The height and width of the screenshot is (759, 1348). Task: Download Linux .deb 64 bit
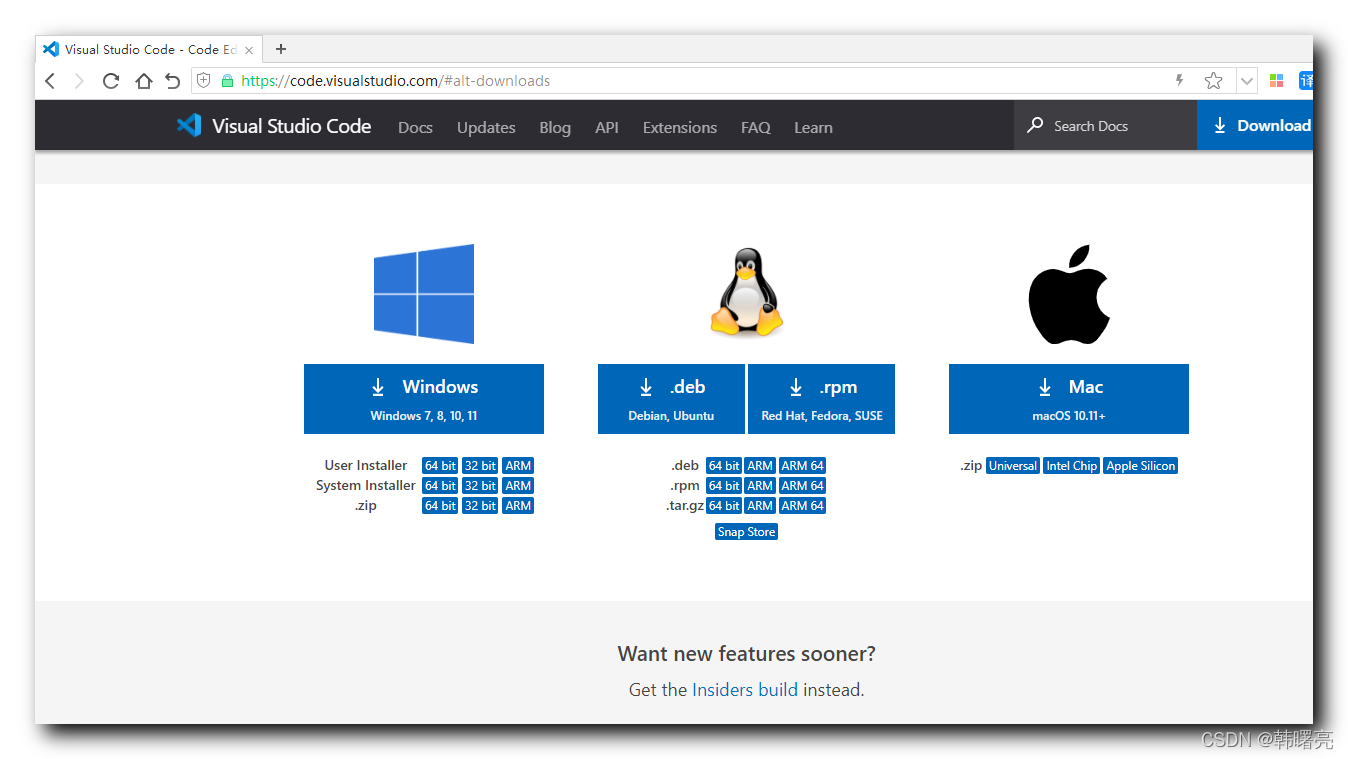(x=724, y=466)
